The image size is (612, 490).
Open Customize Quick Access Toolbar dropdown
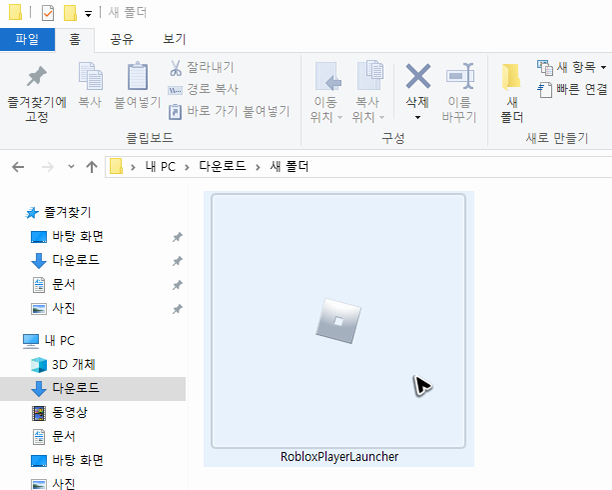click(x=89, y=14)
